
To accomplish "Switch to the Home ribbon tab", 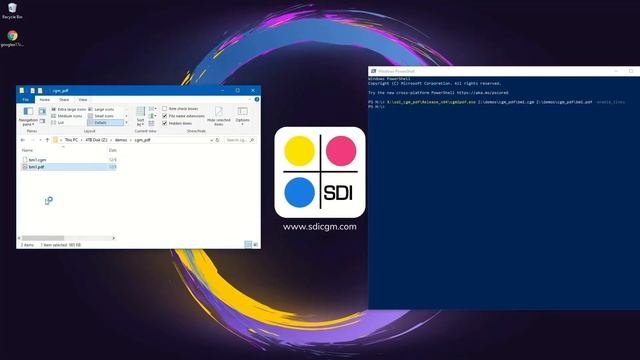I will pos(44,100).
